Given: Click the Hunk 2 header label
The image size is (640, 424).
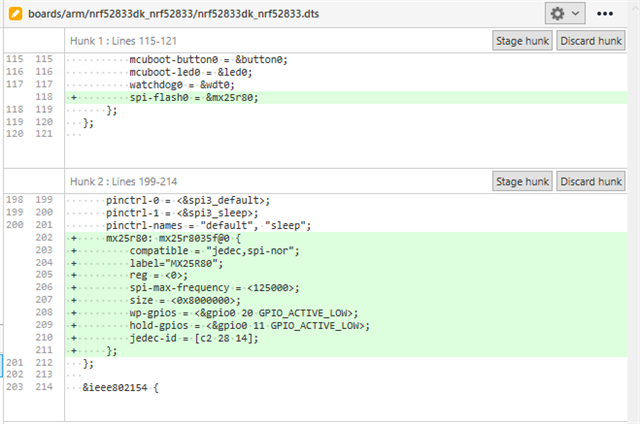Looking at the screenshot, I should (x=123, y=182).
